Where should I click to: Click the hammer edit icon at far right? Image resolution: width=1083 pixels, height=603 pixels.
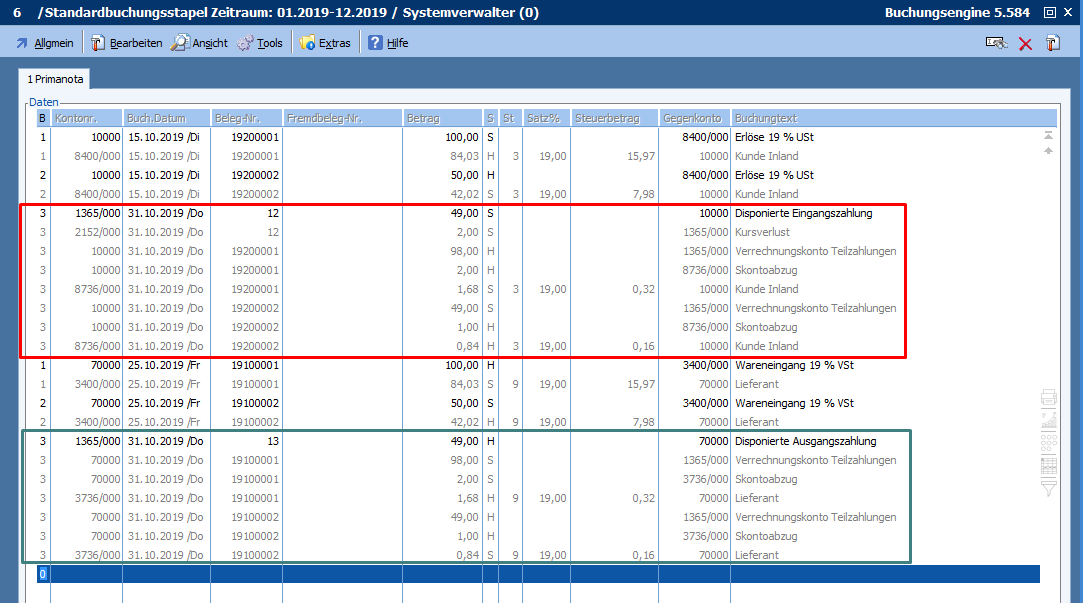[1052, 43]
